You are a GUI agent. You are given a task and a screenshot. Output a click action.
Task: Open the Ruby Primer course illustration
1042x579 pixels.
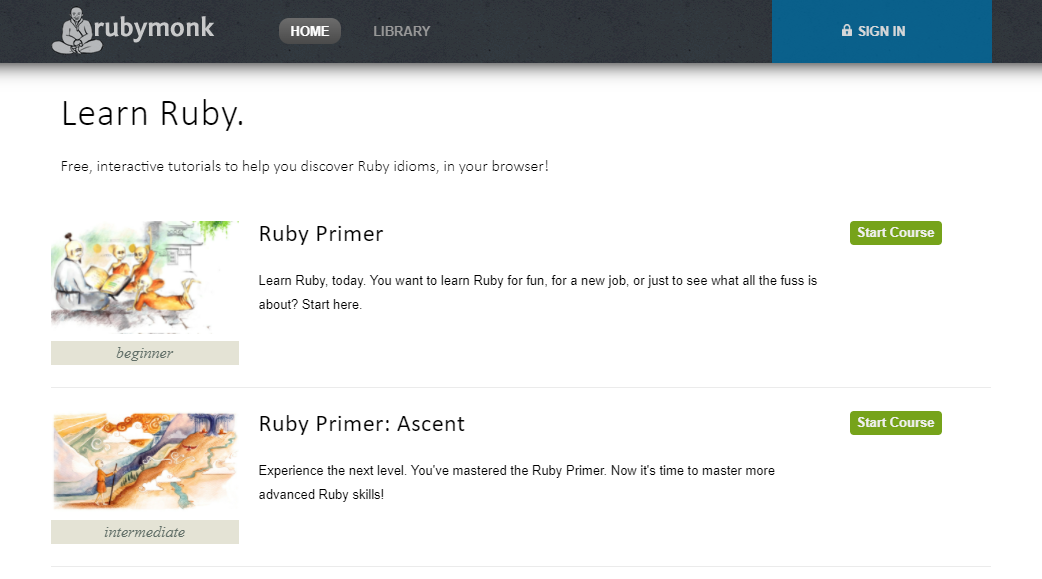coord(145,278)
